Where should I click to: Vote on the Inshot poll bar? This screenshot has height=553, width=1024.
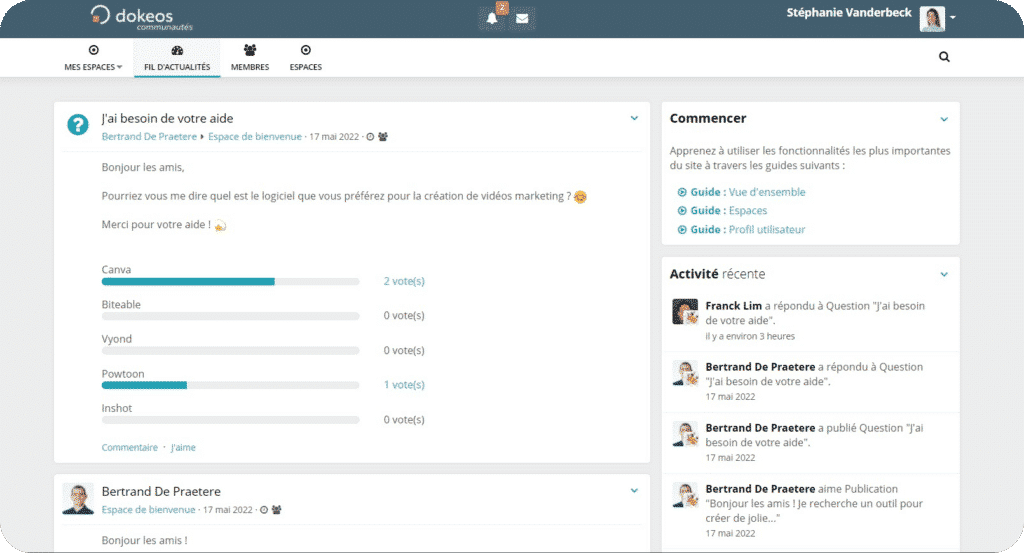[231, 420]
